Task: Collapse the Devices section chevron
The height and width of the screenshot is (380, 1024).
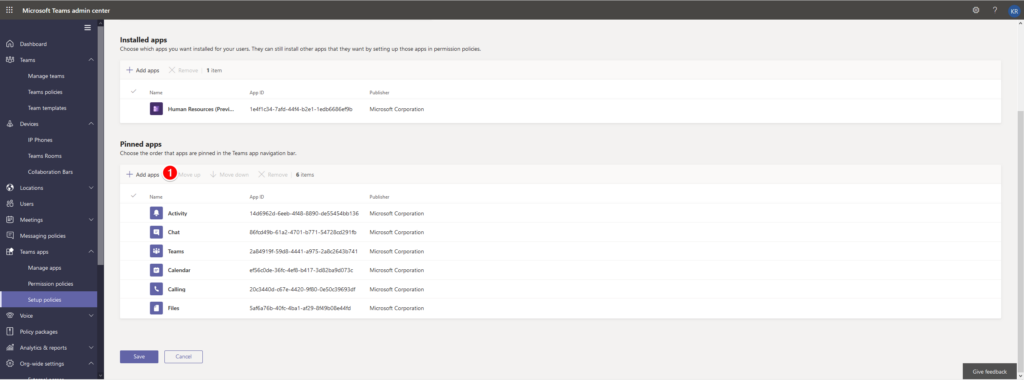Action: tap(91, 124)
